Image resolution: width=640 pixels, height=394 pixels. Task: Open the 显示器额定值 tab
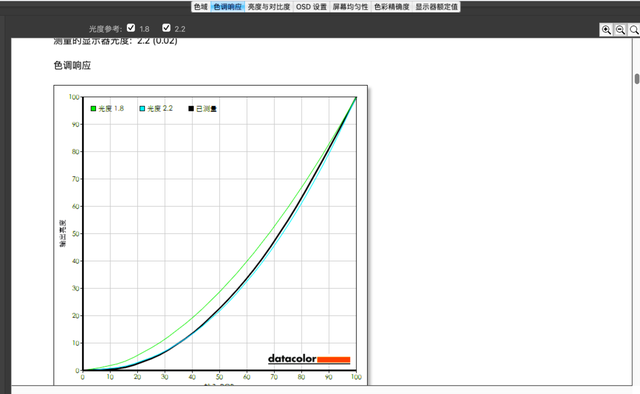point(436,7)
